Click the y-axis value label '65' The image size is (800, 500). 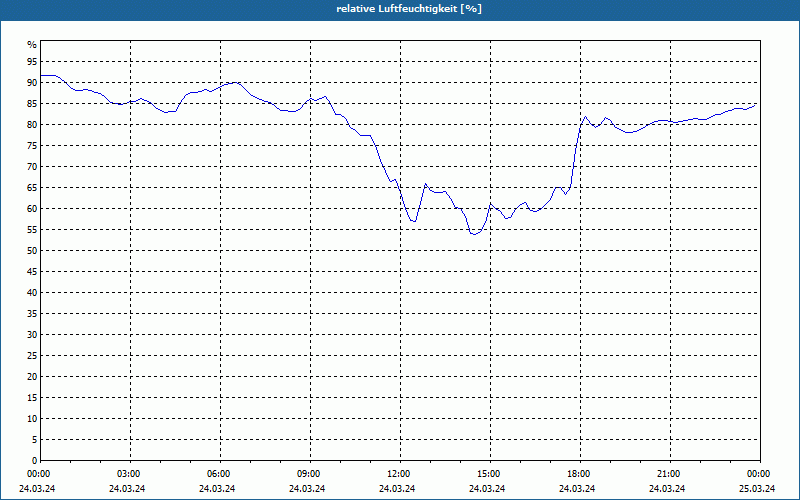click(32, 187)
